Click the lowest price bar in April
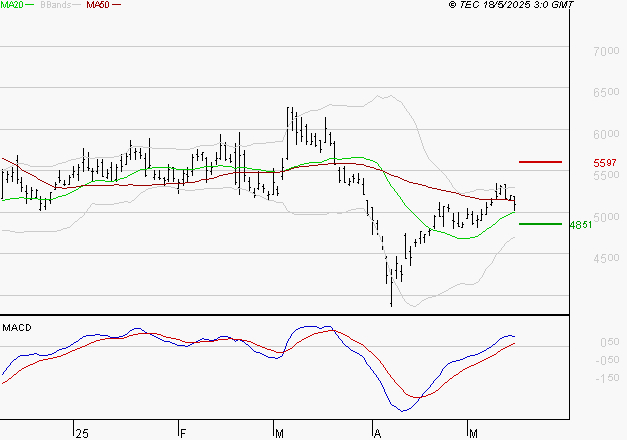The width and height of the screenshot is (627, 440). [x=390, y=295]
